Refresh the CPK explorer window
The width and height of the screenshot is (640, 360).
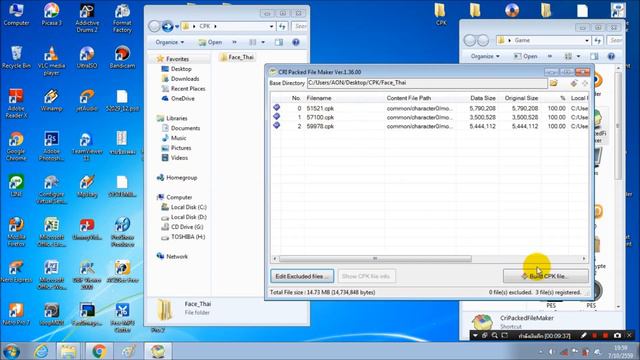(x=282, y=27)
